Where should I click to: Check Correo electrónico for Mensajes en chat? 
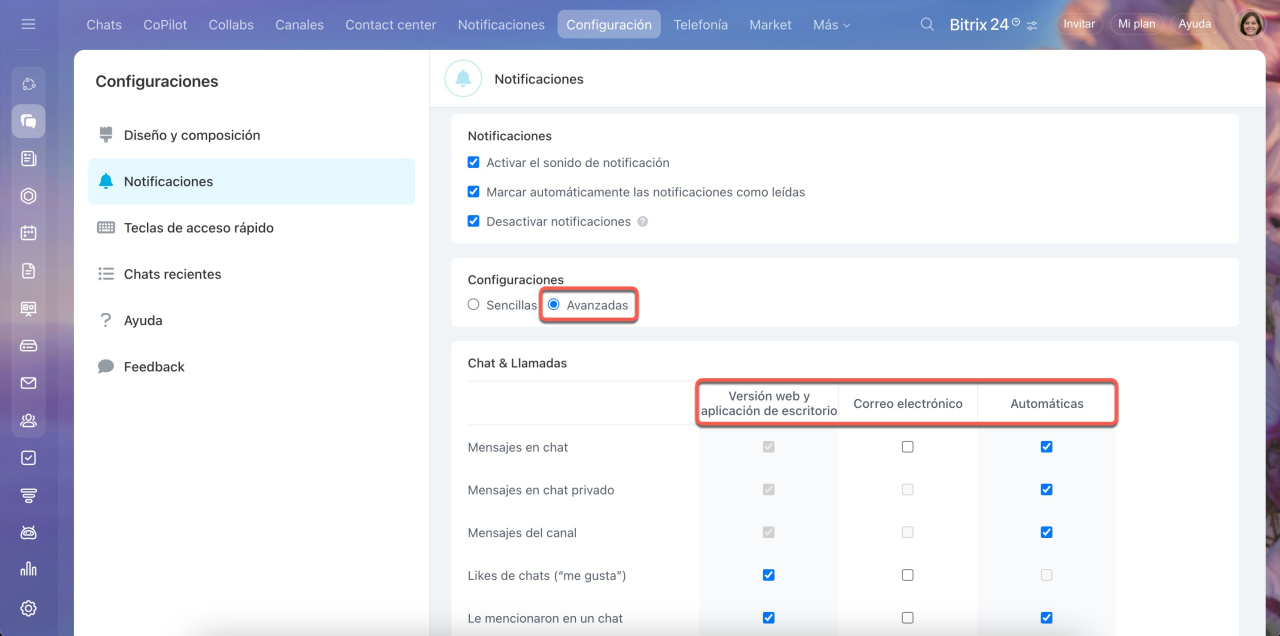pyautogui.click(x=908, y=447)
